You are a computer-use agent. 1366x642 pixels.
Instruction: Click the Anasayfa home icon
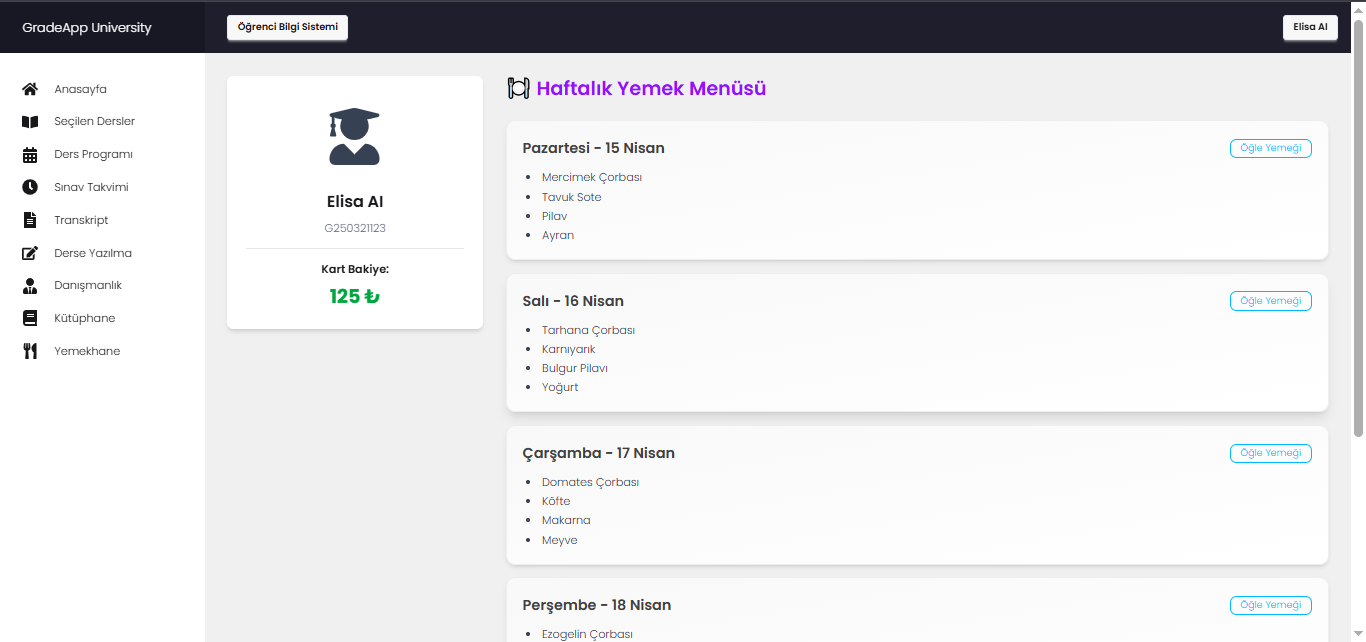coord(30,89)
